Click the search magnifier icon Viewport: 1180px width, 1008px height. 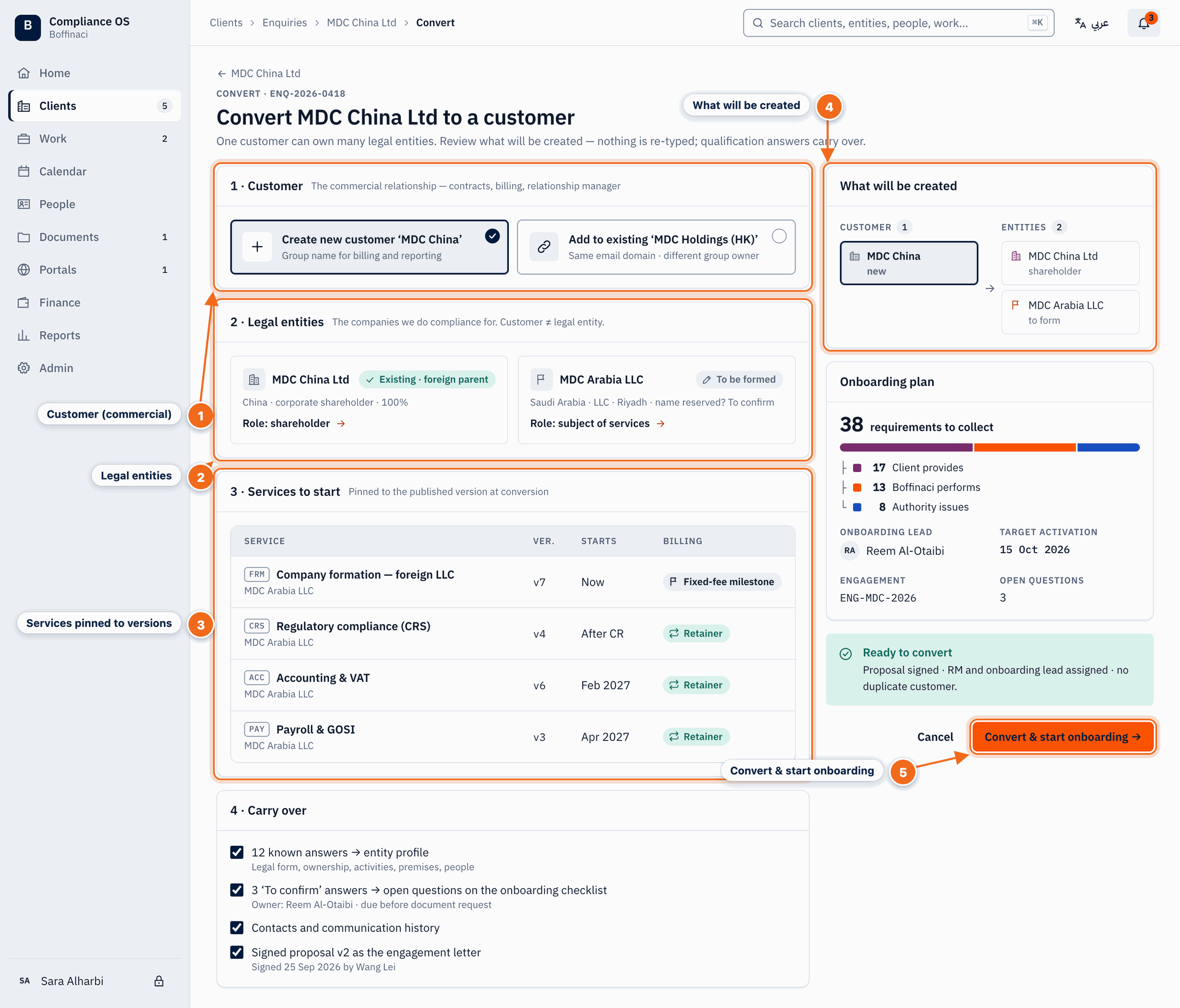click(x=758, y=23)
